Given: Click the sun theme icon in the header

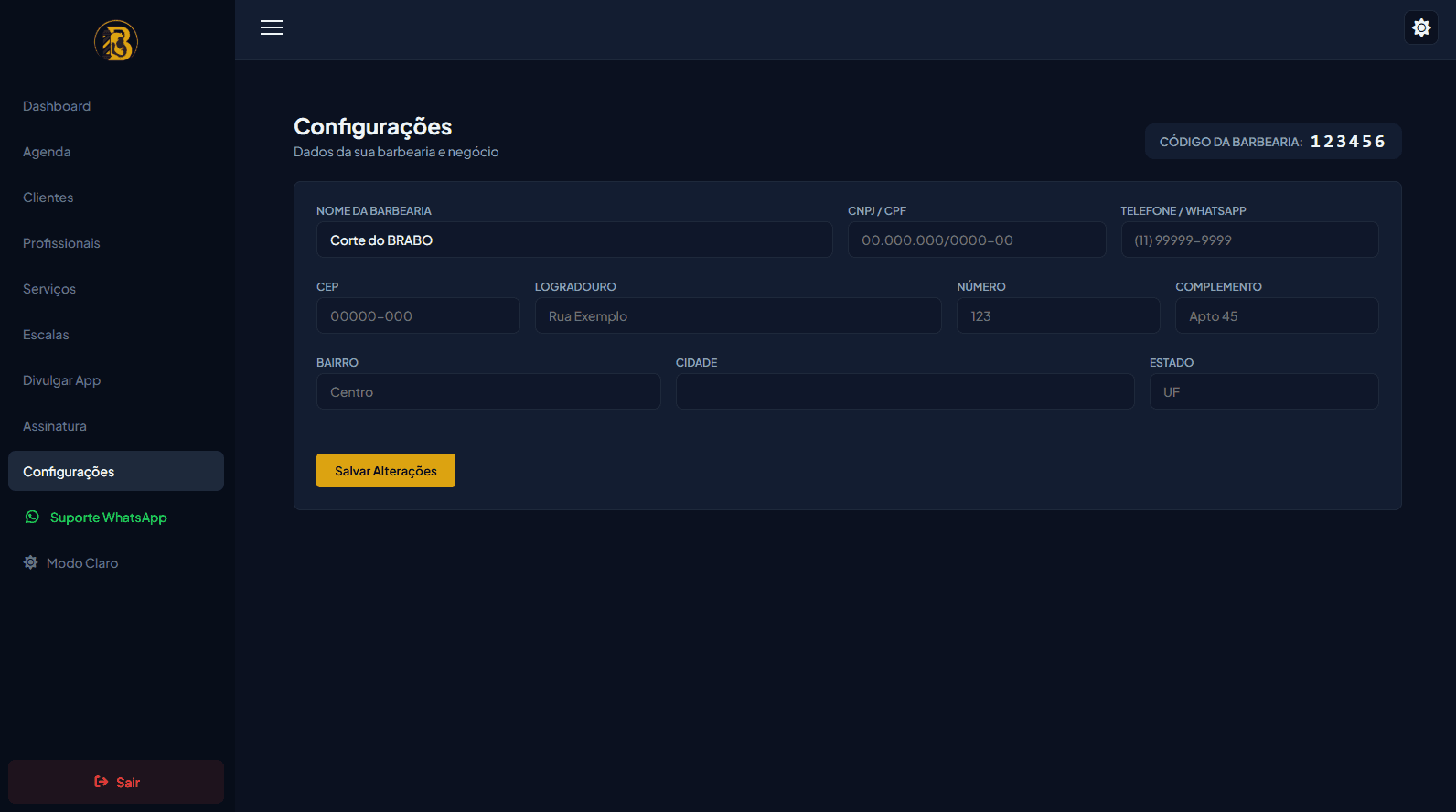Looking at the screenshot, I should (x=1421, y=27).
